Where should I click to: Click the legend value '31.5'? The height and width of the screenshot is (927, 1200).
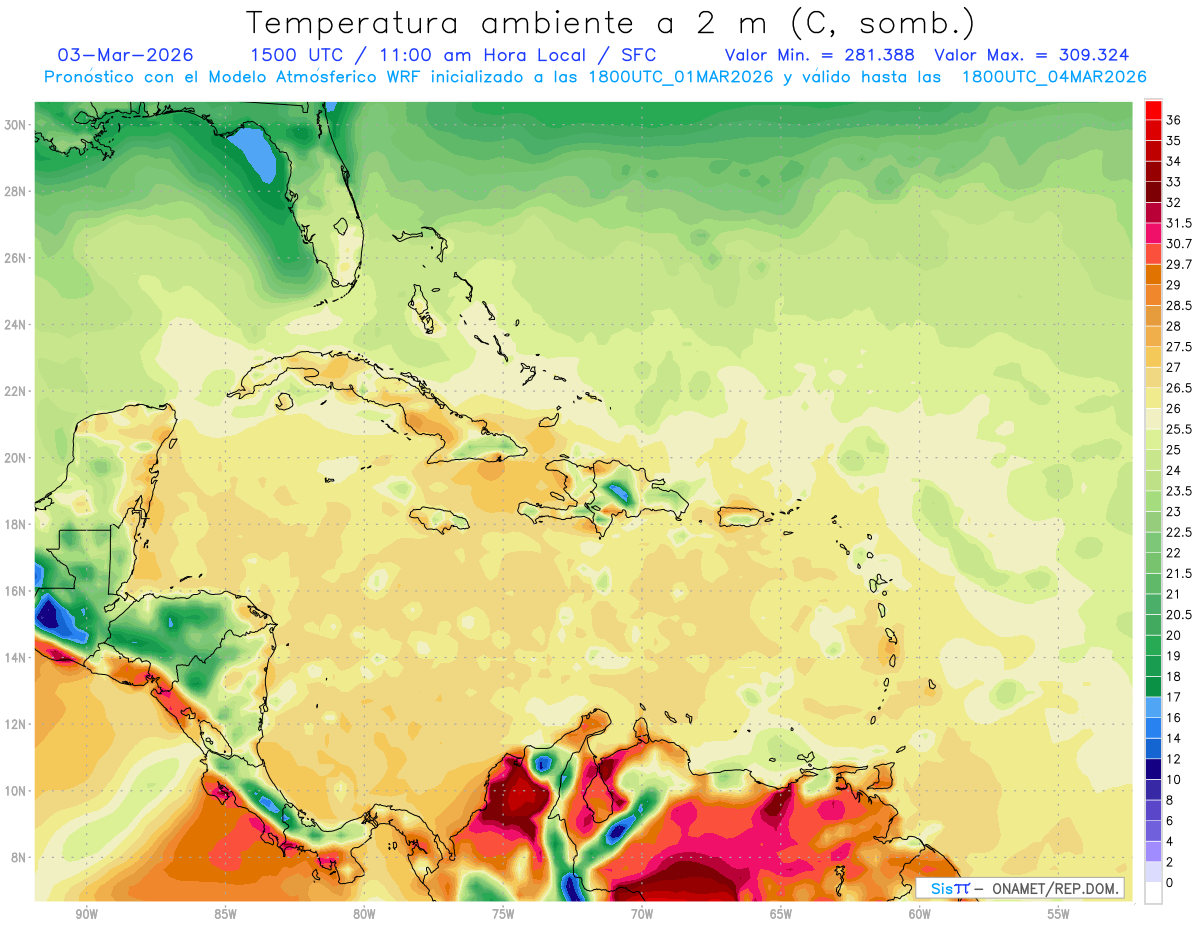point(1179,223)
